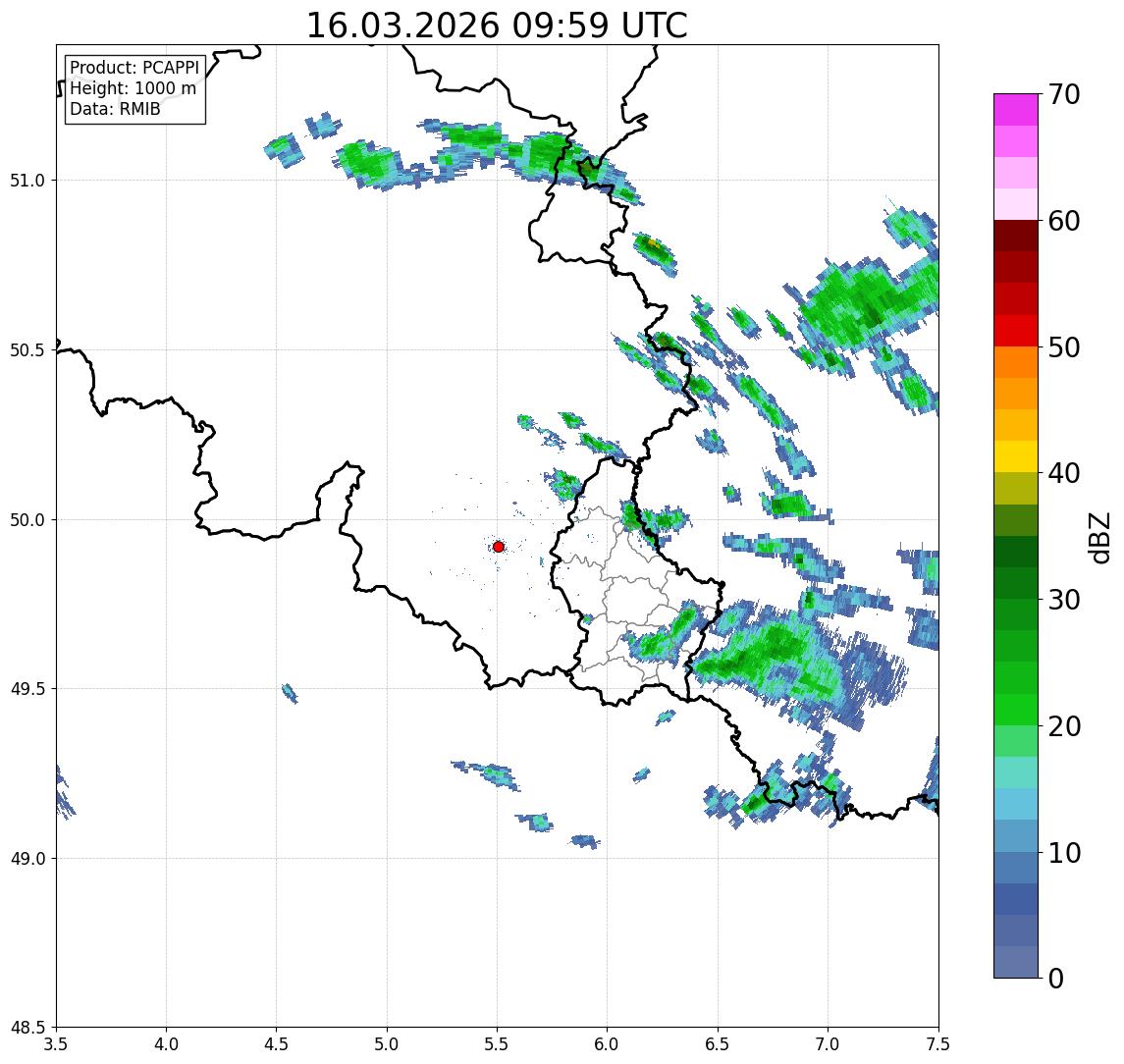The width and height of the screenshot is (1124, 1064).
Task: Click colorbar tick label 30
Action: tap(1064, 600)
